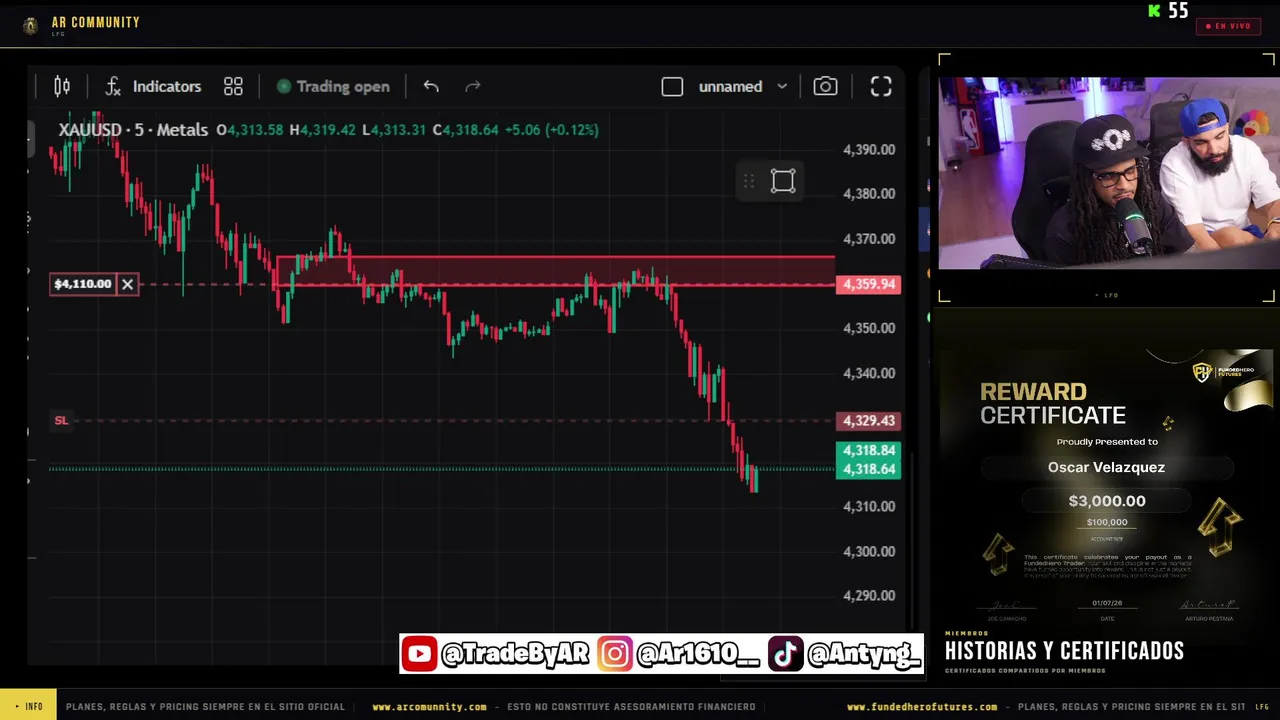Click the 4,329.43 stop price label

tap(869, 421)
